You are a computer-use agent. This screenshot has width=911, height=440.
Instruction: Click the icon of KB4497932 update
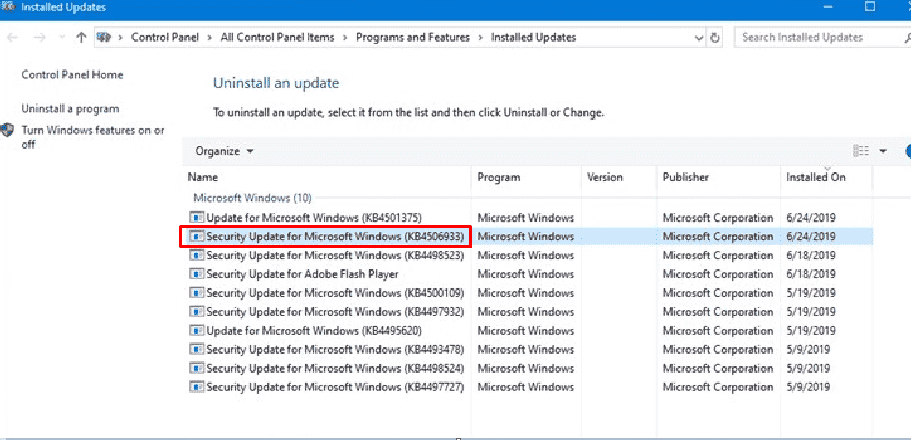tap(198, 312)
